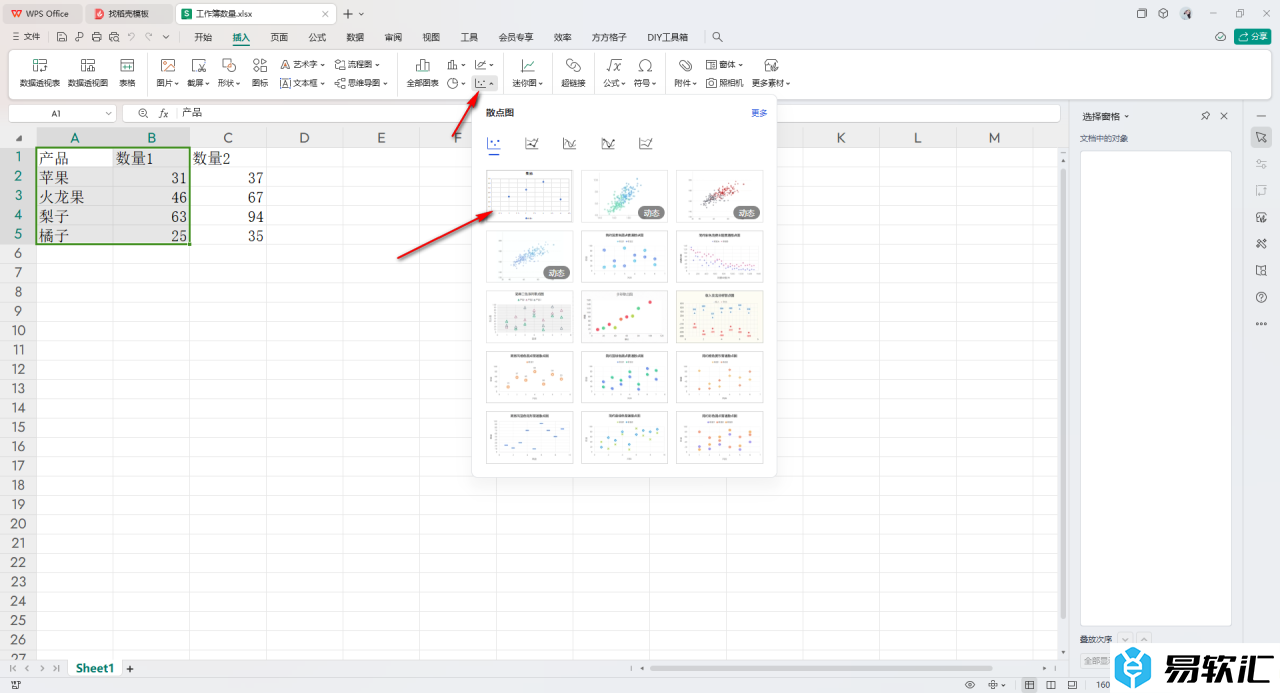The image size is (1280, 693).
Task: Switch to the 找稻壳模板 window tab
Action: 128,13
